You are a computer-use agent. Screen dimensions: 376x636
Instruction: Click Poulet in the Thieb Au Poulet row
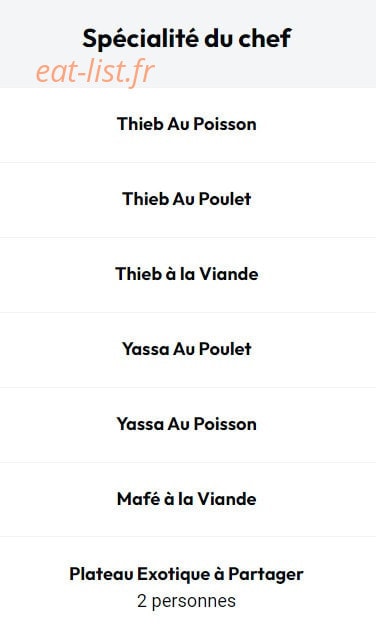point(225,199)
